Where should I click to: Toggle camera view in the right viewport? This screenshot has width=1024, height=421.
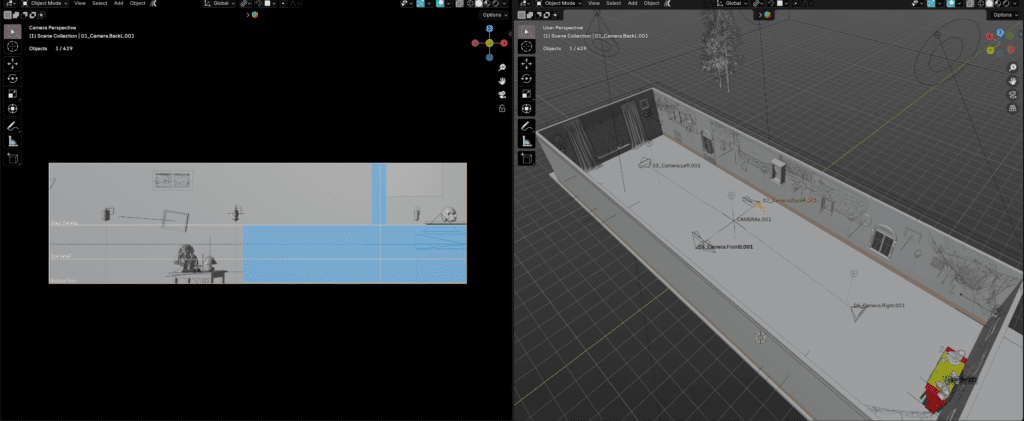[1013, 95]
